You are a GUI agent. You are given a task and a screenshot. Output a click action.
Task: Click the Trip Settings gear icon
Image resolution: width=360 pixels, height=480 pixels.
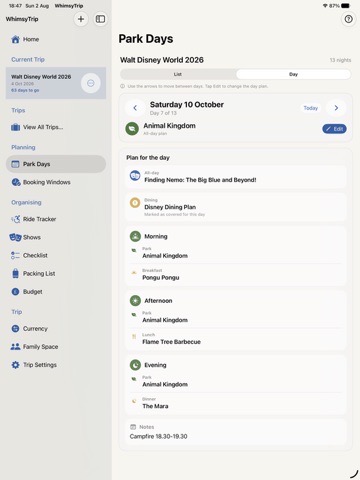tap(15, 365)
